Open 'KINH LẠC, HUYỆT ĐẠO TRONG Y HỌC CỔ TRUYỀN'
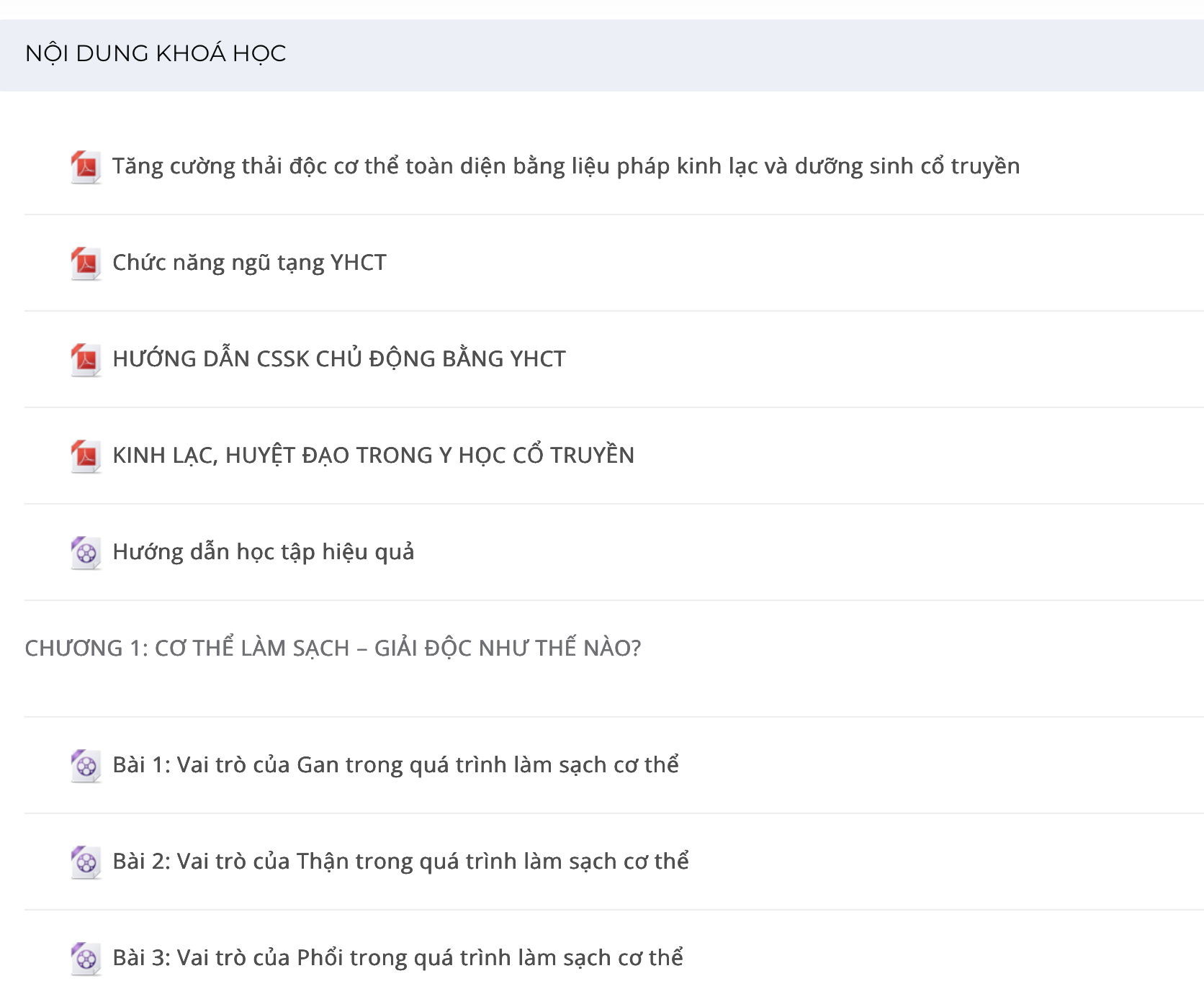This screenshot has width=1204, height=999. click(x=373, y=456)
